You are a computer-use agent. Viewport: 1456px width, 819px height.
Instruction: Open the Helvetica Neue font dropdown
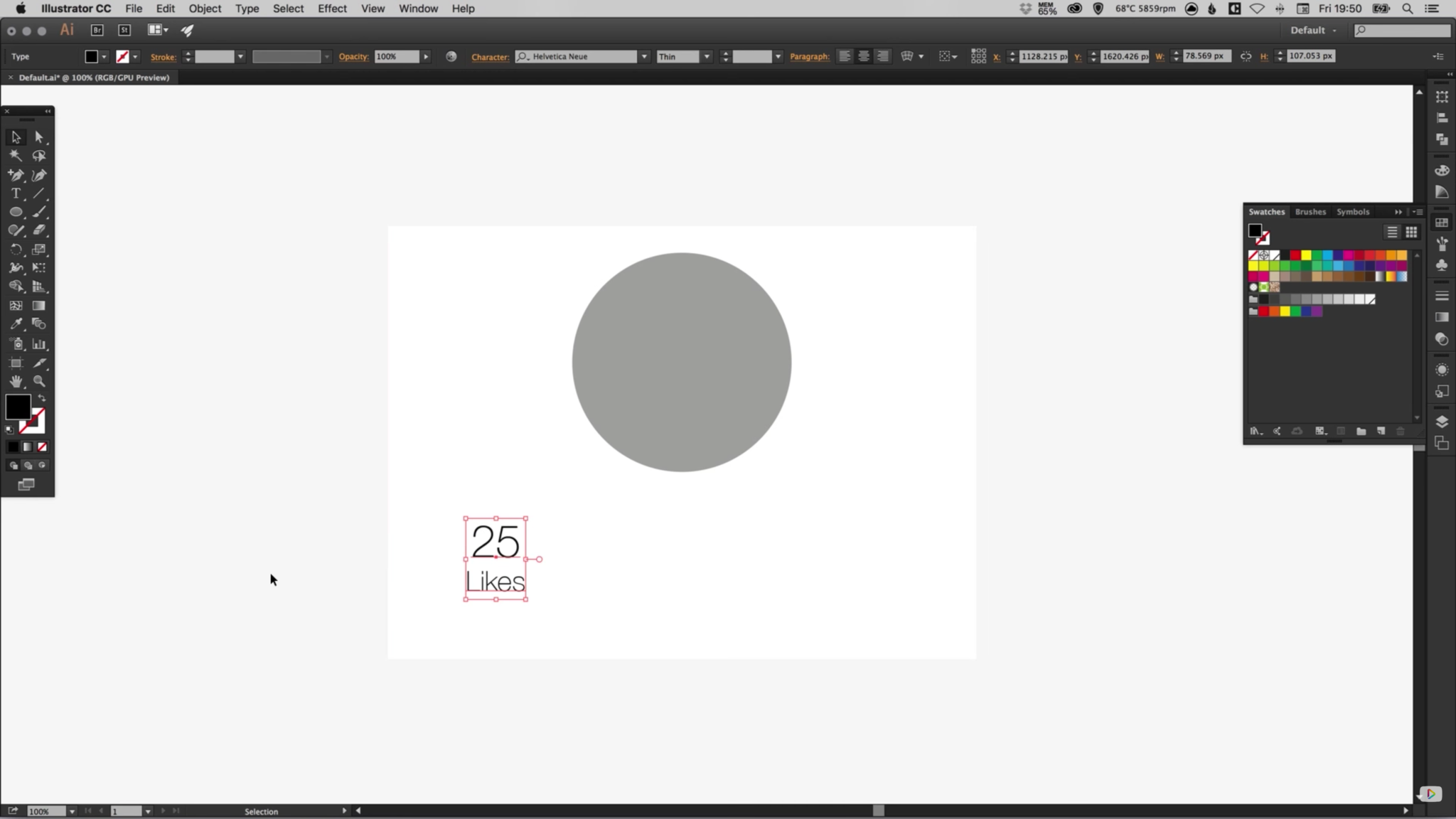point(643,56)
